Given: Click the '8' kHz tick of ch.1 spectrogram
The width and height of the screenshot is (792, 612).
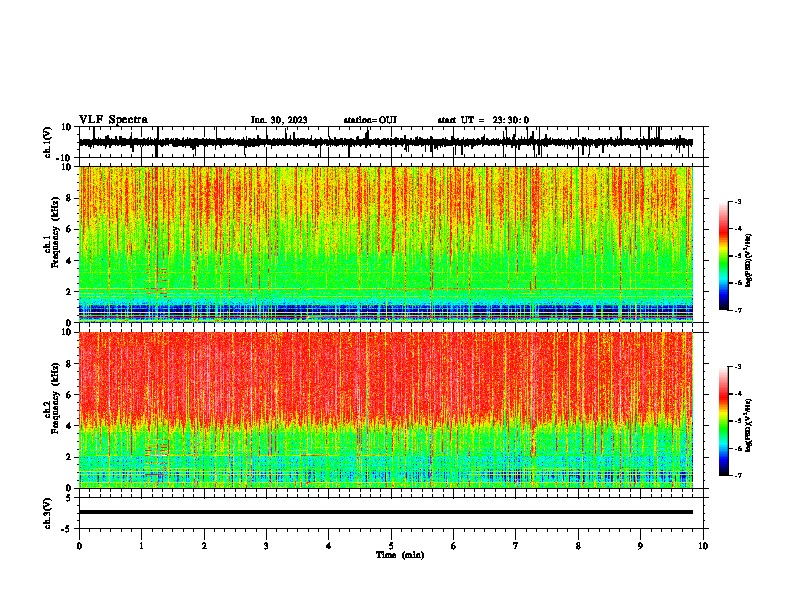Looking at the screenshot, I should [x=69, y=198].
